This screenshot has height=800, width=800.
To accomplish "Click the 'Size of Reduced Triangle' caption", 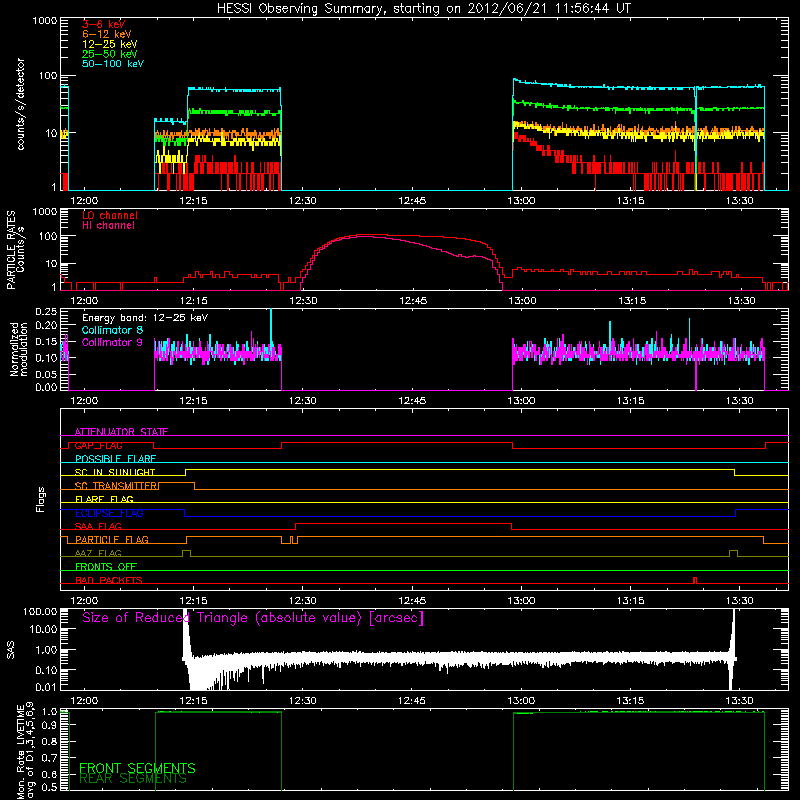I will (253, 618).
